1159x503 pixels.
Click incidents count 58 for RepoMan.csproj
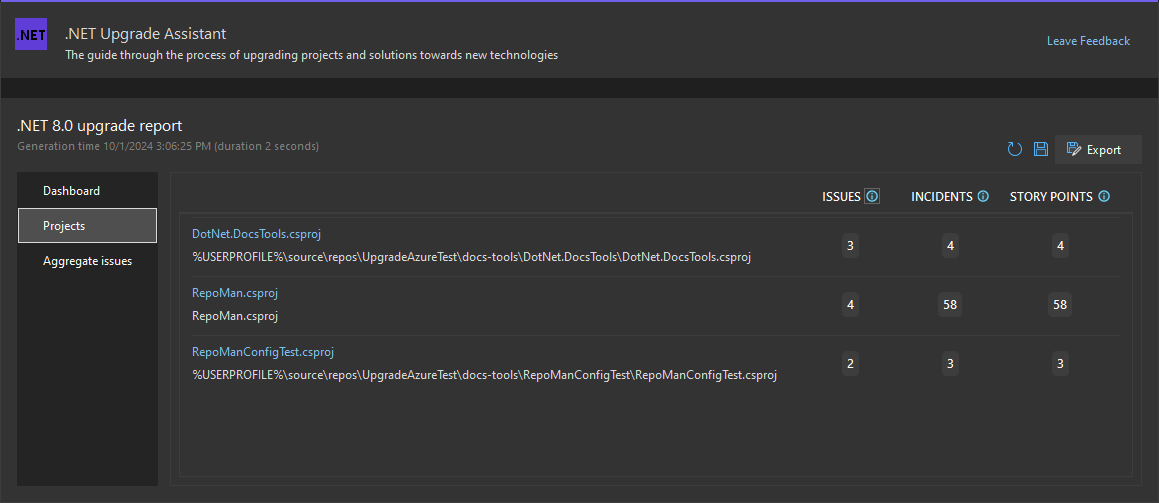pos(950,304)
